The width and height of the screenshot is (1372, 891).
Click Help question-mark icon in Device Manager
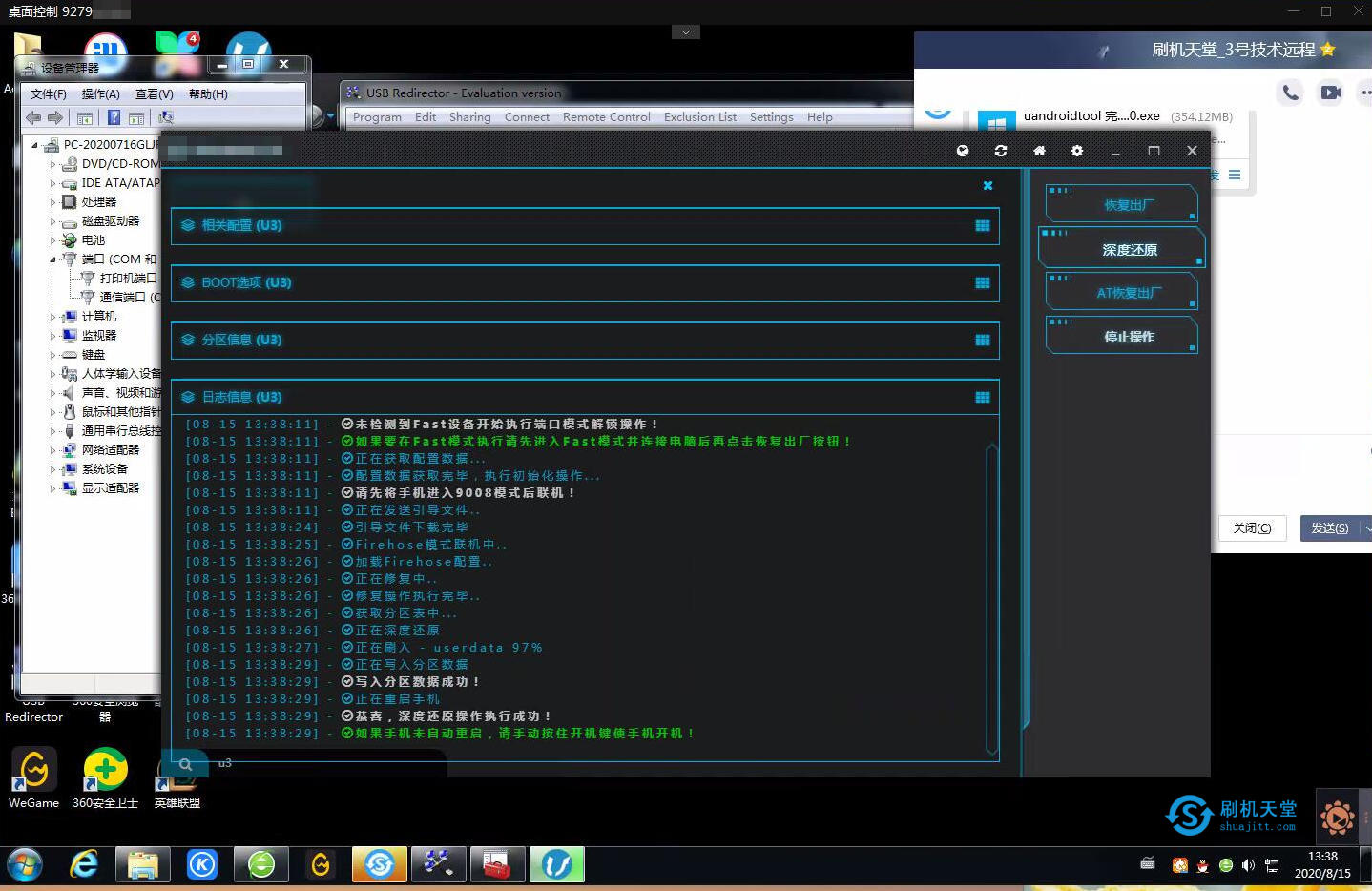click(114, 117)
